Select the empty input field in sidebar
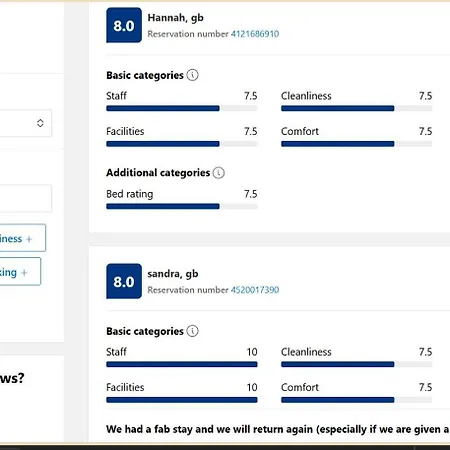The width and height of the screenshot is (450, 450). pyautogui.click(x=26, y=198)
